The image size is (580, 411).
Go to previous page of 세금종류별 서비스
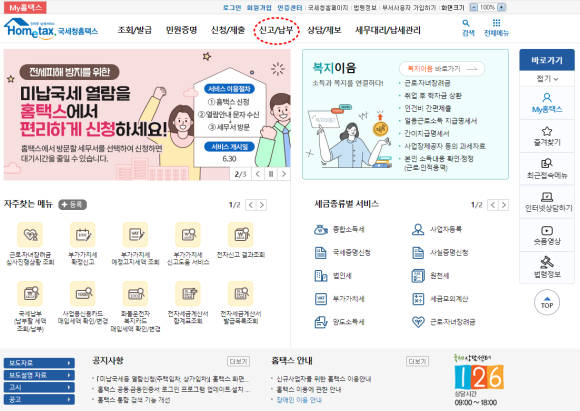[493, 205]
